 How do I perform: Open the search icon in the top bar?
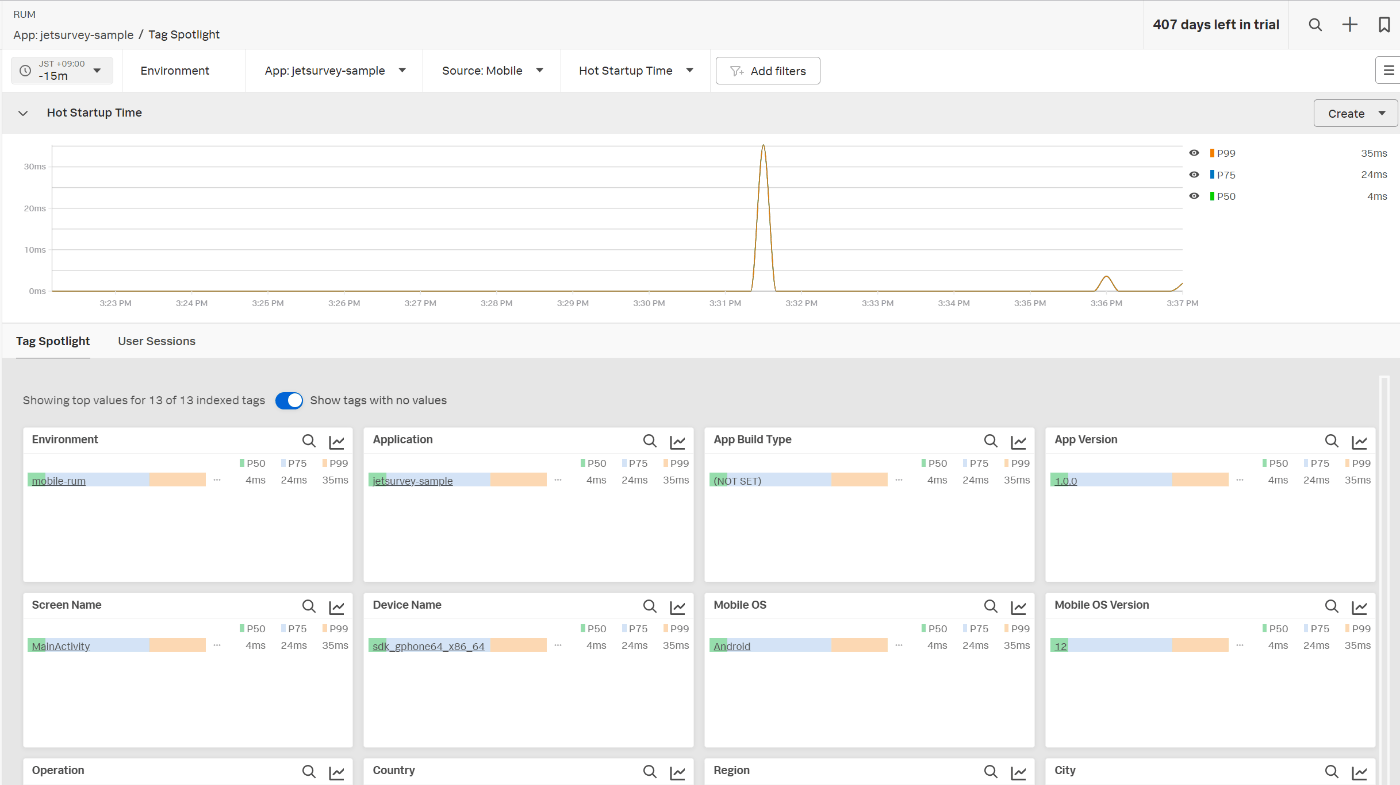[1316, 25]
